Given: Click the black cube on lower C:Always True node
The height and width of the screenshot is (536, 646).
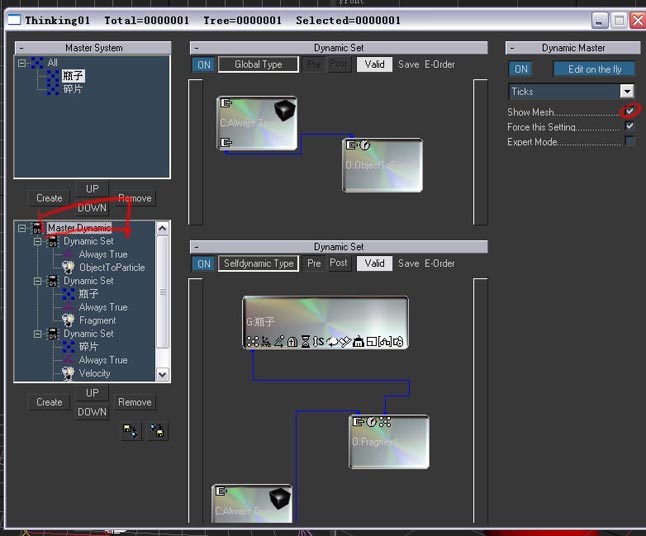Looking at the screenshot, I should [x=280, y=499].
